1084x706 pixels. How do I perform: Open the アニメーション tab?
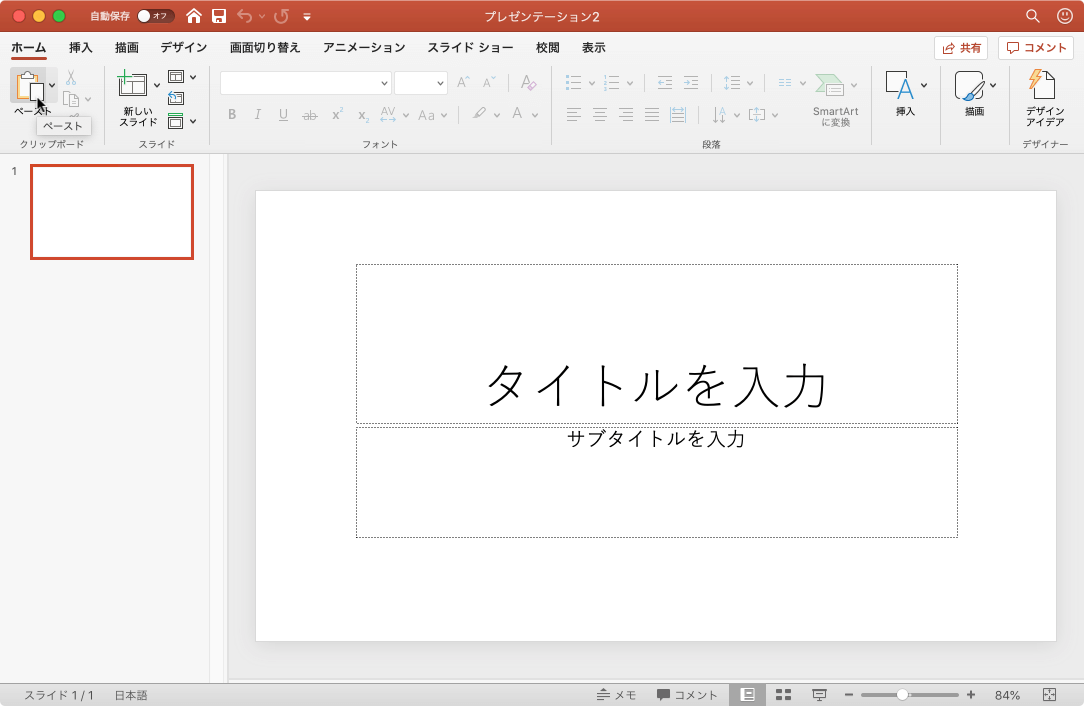pyautogui.click(x=364, y=48)
